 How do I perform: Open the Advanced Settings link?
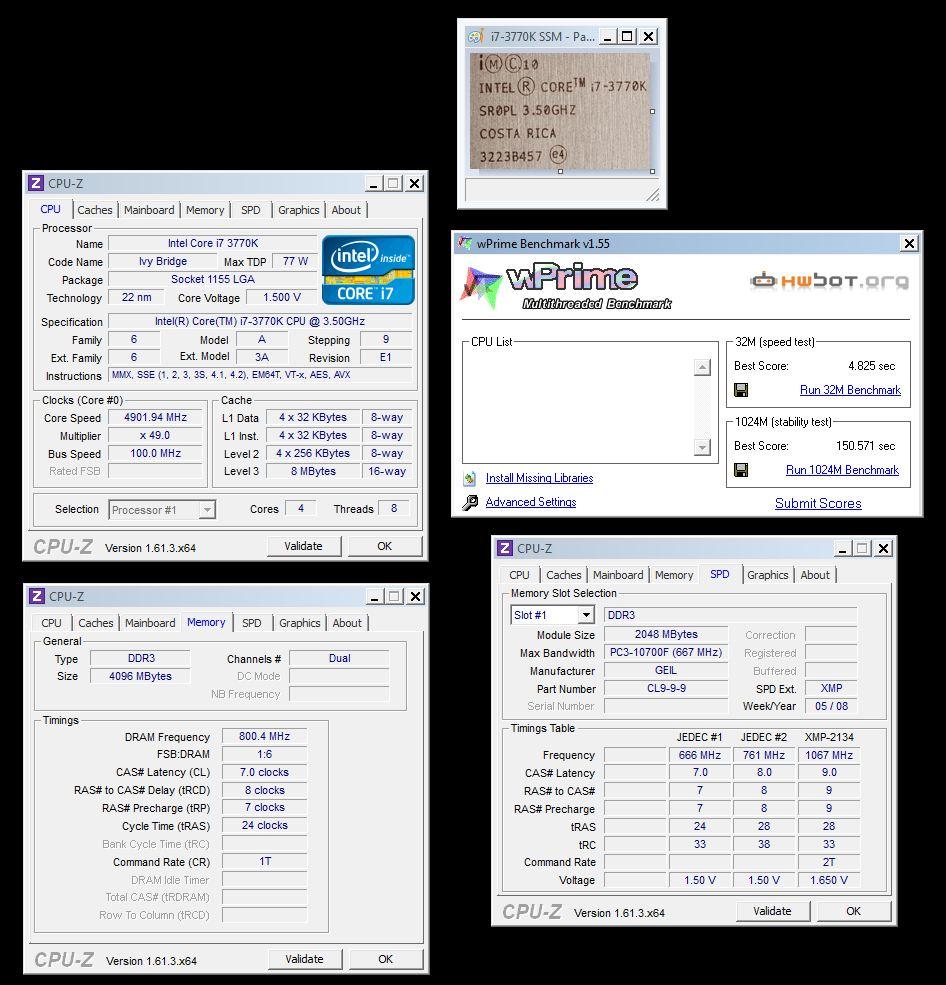coord(531,502)
